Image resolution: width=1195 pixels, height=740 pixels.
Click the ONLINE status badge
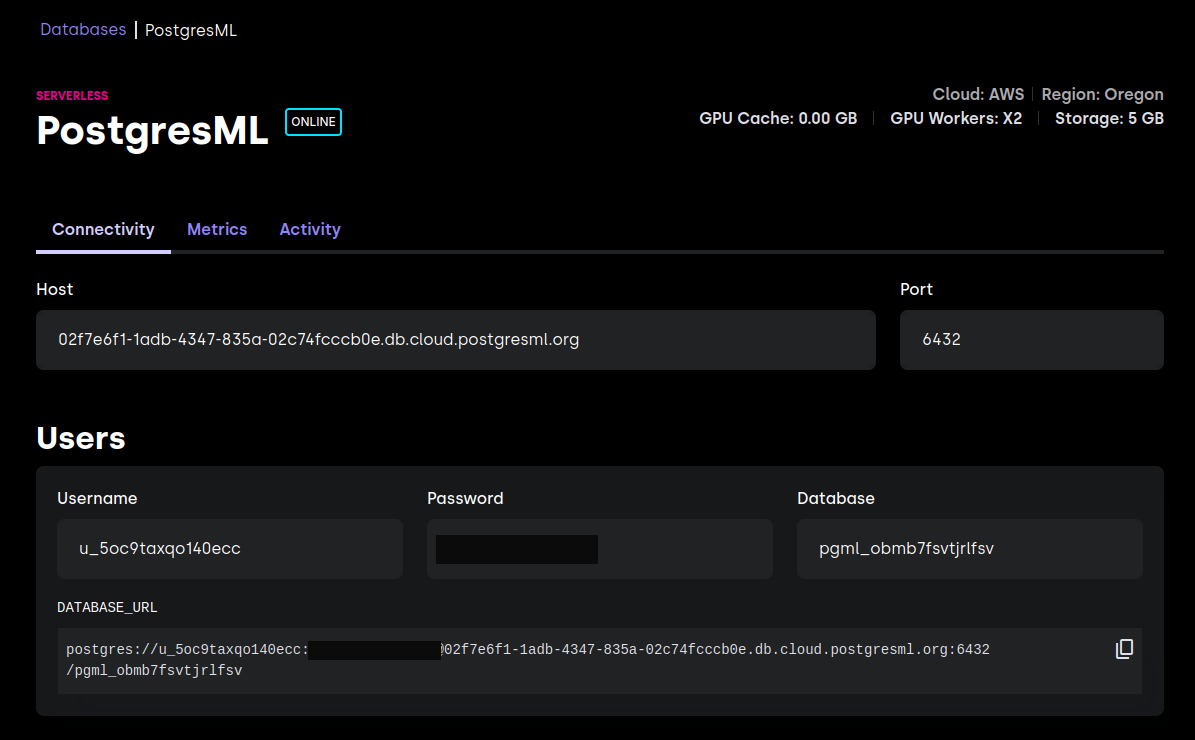[313, 122]
